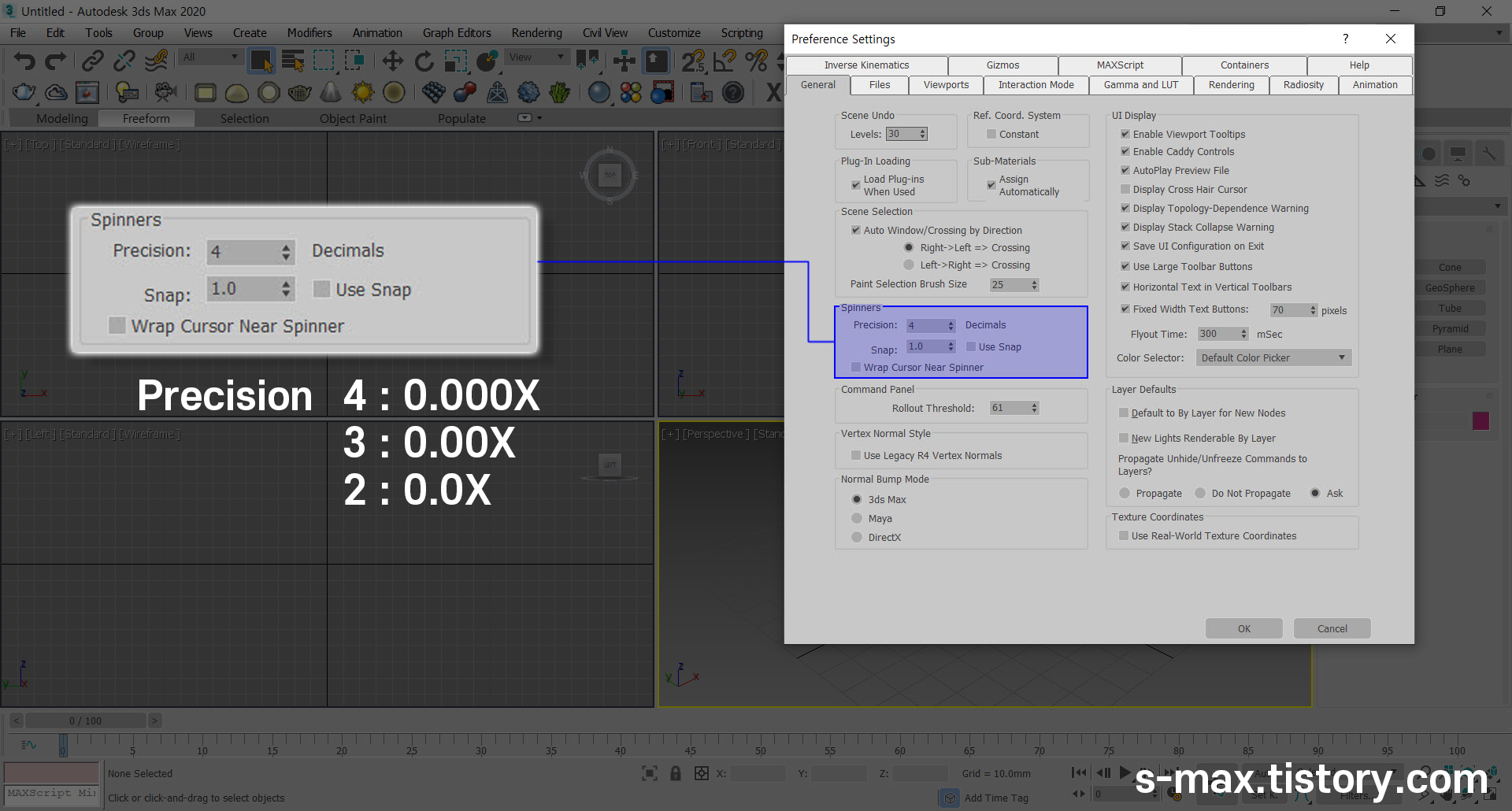Click Add Time Tag in status bar
This screenshot has width=1512, height=811.
[x=996, y=798]
